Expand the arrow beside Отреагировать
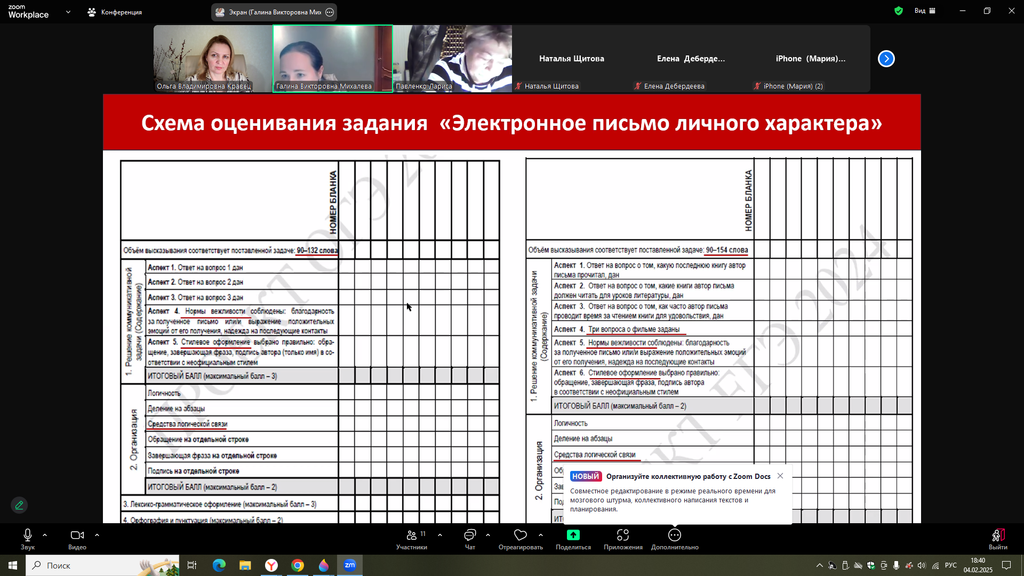The image size is (1024, 576). tap(541, 535)
